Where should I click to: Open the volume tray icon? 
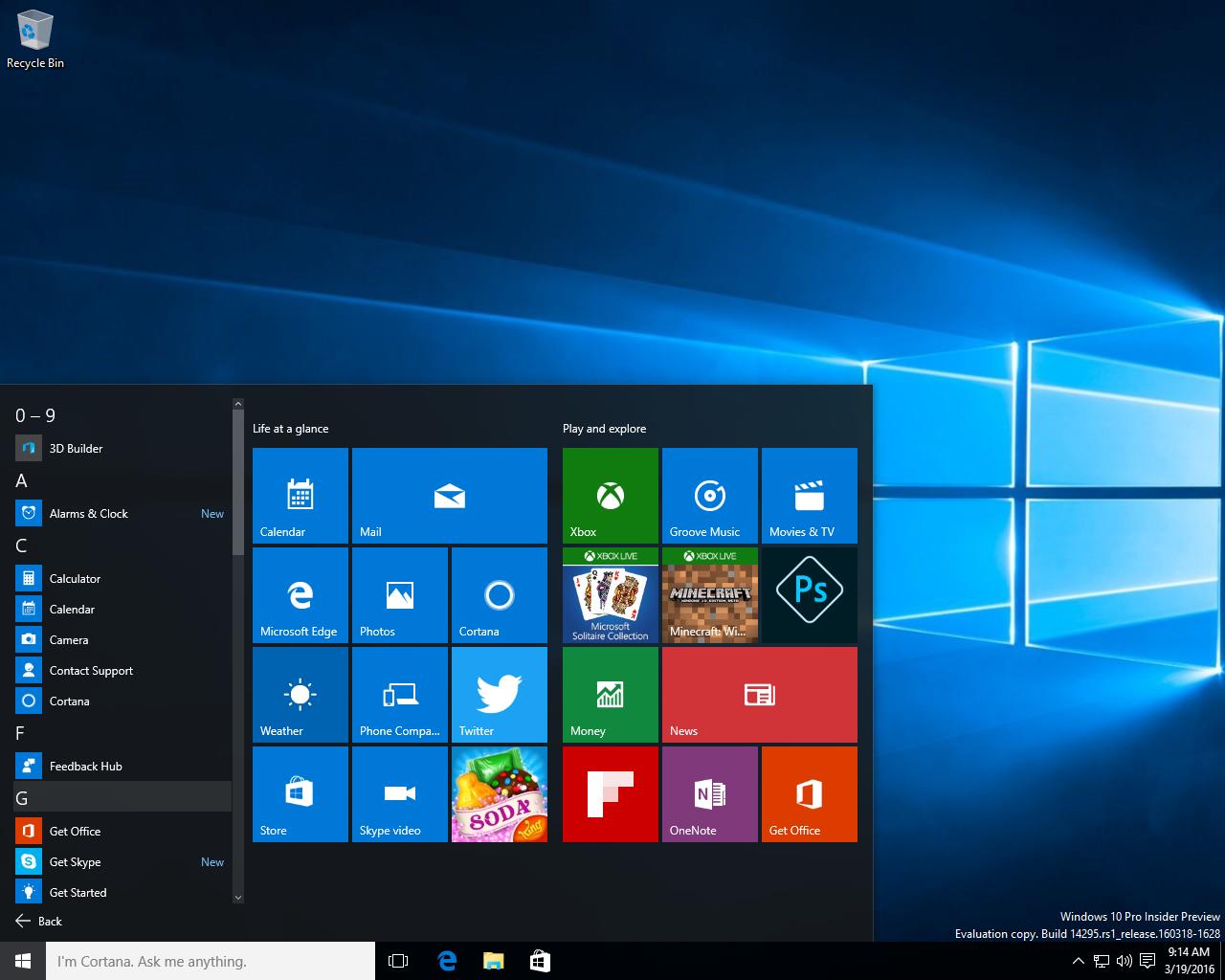[x=1125, y=961]
